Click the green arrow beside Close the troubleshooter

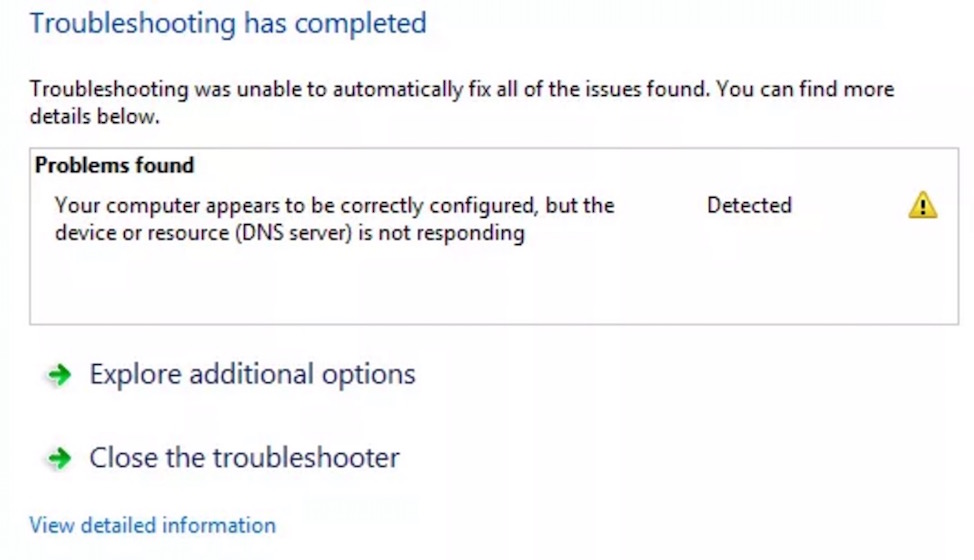tap(59, 458)
